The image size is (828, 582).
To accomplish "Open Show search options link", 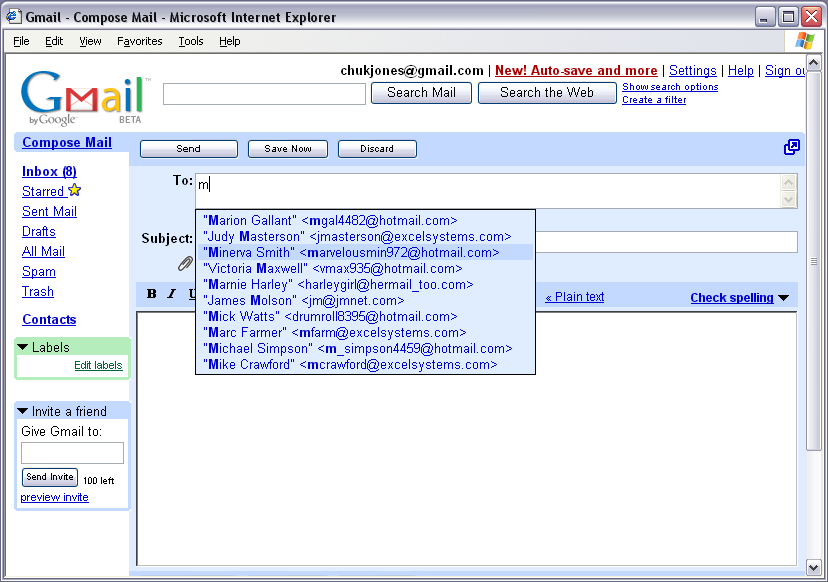I will pos(670,87).
